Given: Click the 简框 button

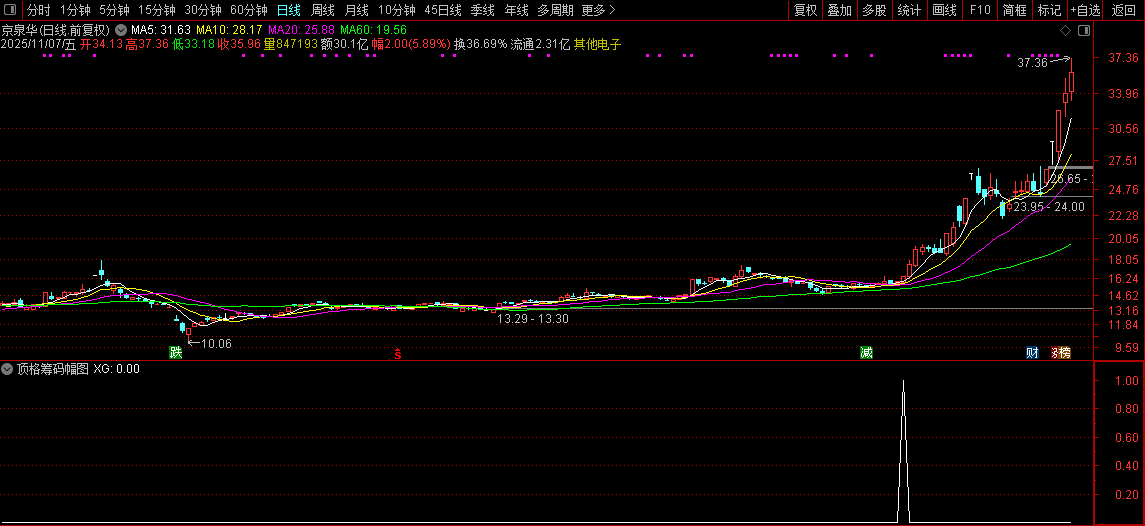Looking at the screenshot, I should 1014,10.
